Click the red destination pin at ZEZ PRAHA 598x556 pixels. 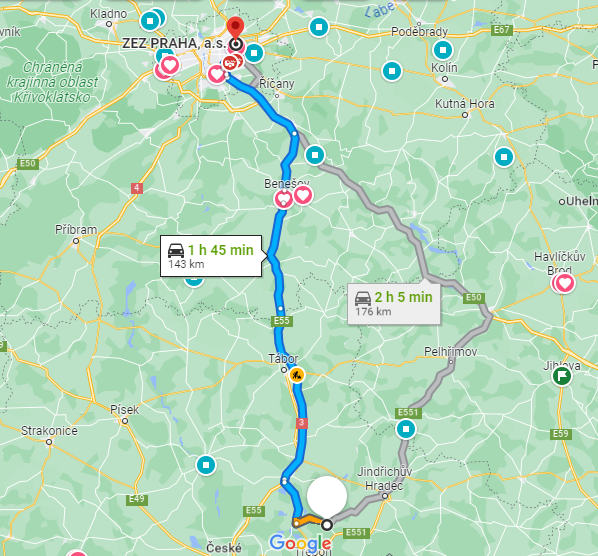235,29
